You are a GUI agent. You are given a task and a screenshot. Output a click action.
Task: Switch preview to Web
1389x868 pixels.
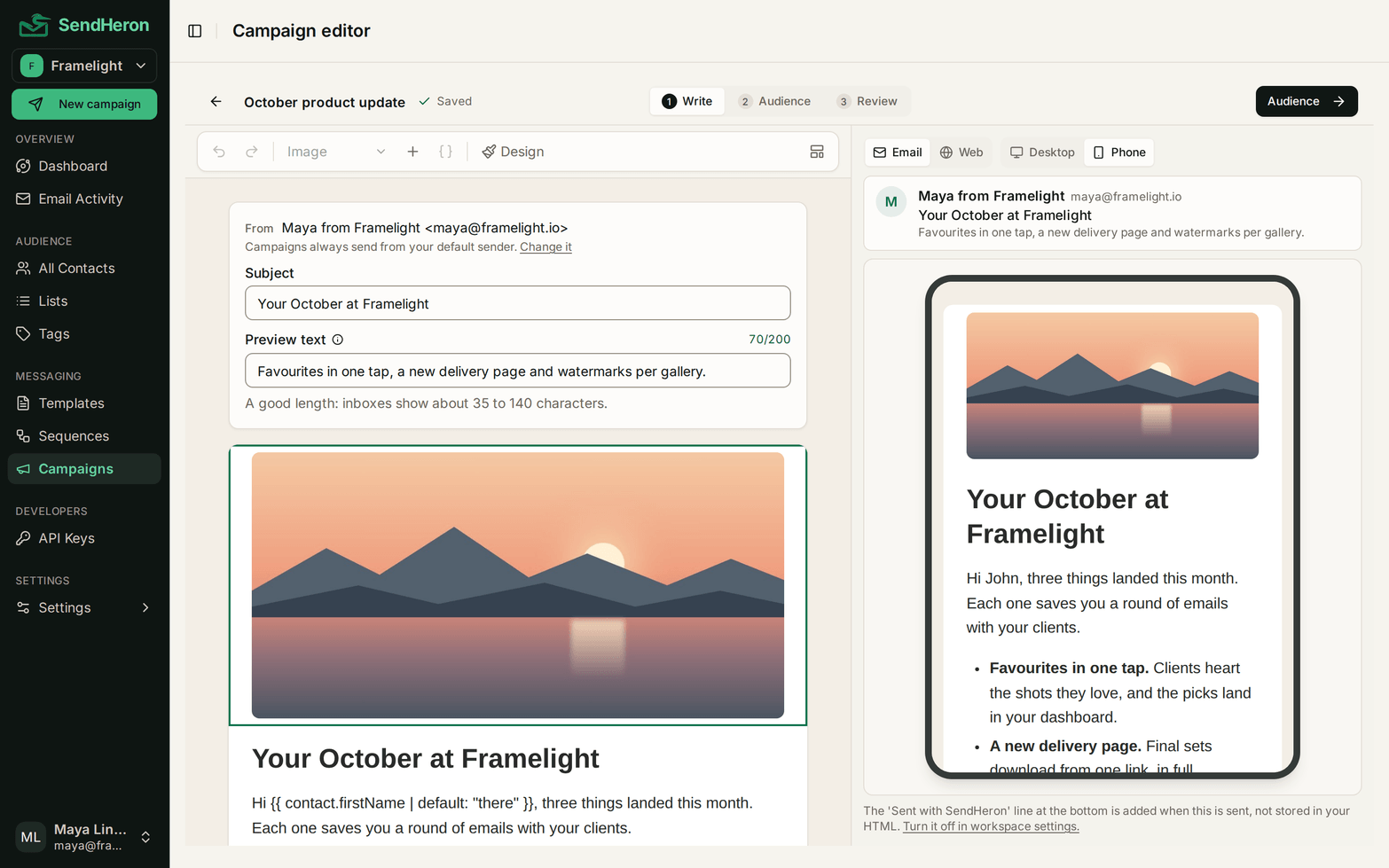point(961,152)
